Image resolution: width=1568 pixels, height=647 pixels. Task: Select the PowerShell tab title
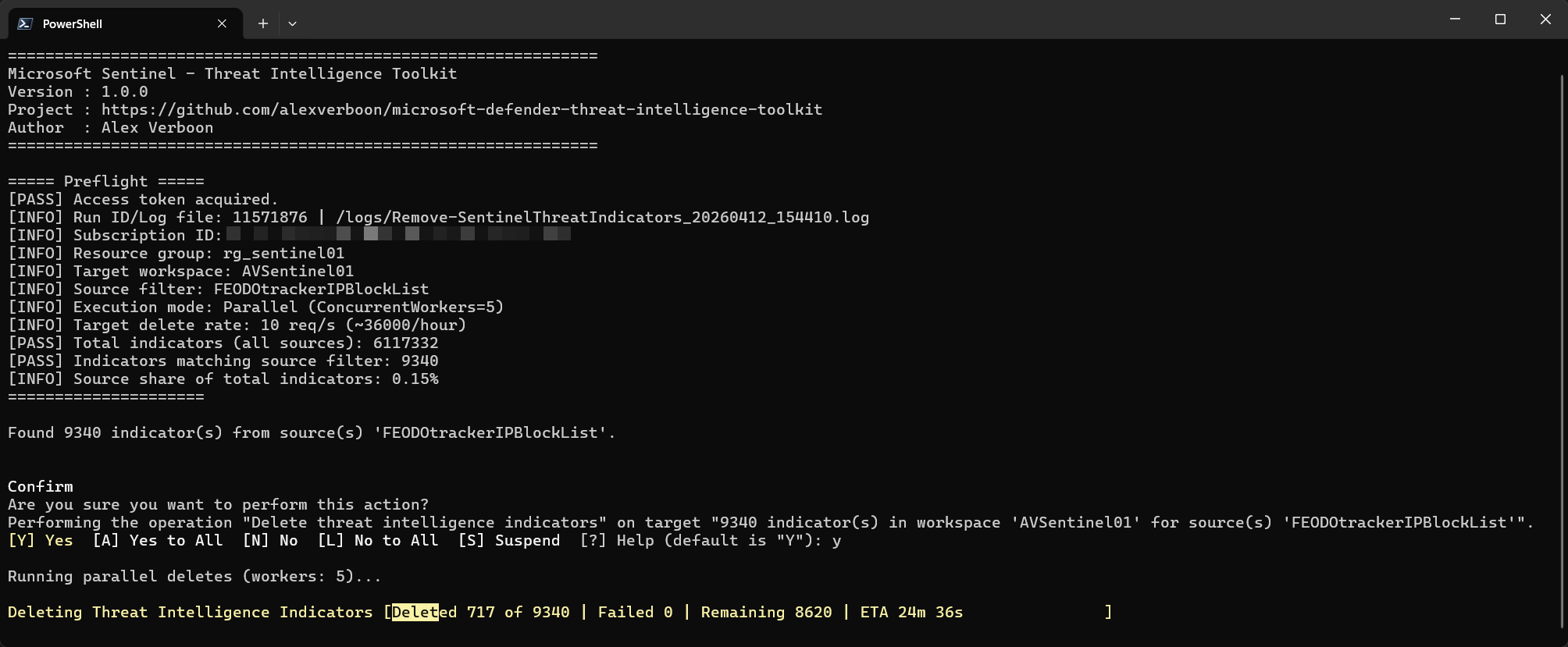tap(73, 23)
